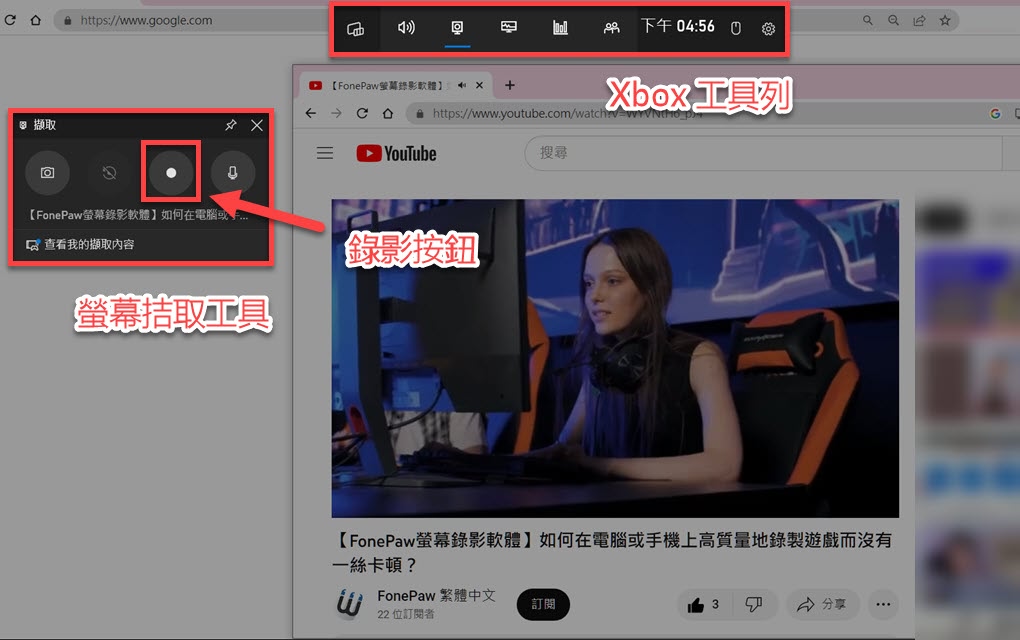Click the YouTube logo

coord(396,153)
